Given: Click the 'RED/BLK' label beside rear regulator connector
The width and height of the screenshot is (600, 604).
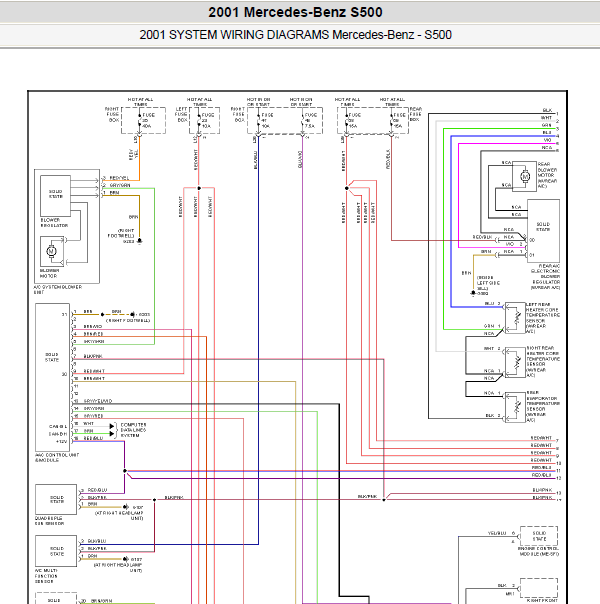Looking at the screenshot, I should [482, 237].
